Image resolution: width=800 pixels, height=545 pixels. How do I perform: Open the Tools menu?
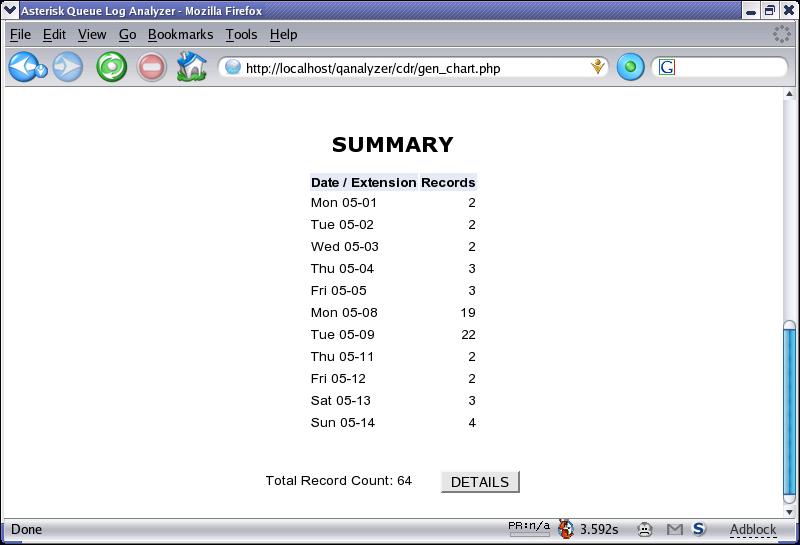point(241,34)
